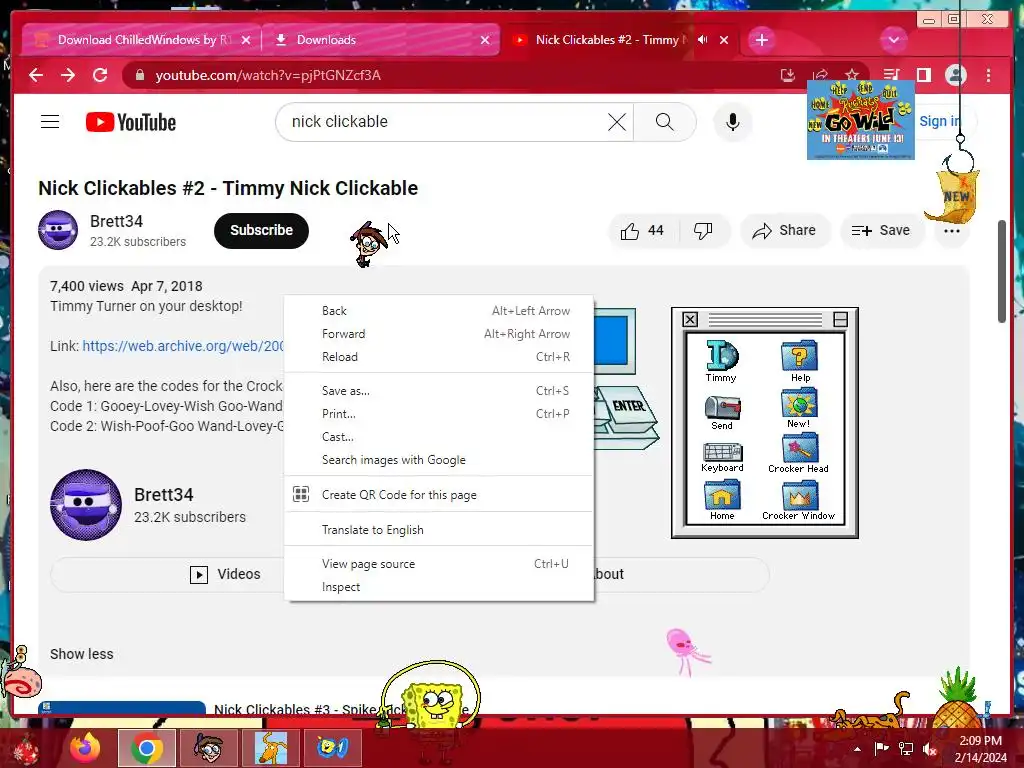The width and height of the screenshot is (1024, 768).
Task: Mute the tab via its speaker icon
Action: click(703, 40)
